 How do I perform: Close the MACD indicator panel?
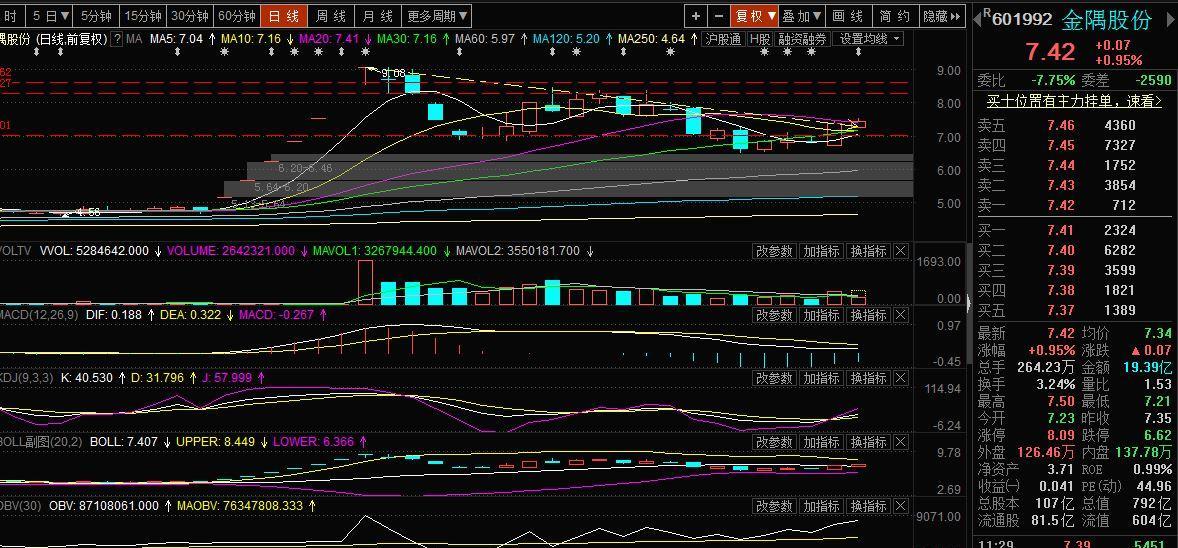tap(900, 315)
